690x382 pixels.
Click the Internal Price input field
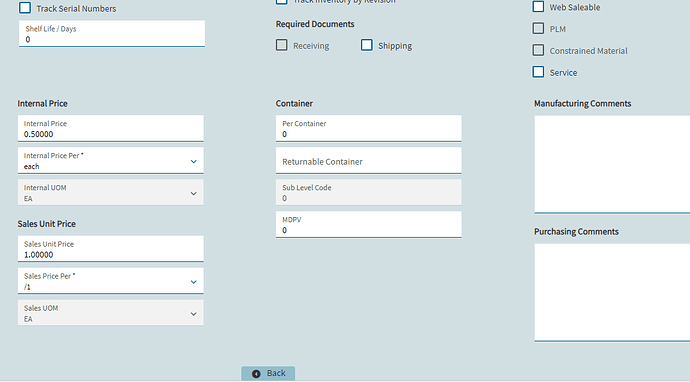click(x=110, y=129)
